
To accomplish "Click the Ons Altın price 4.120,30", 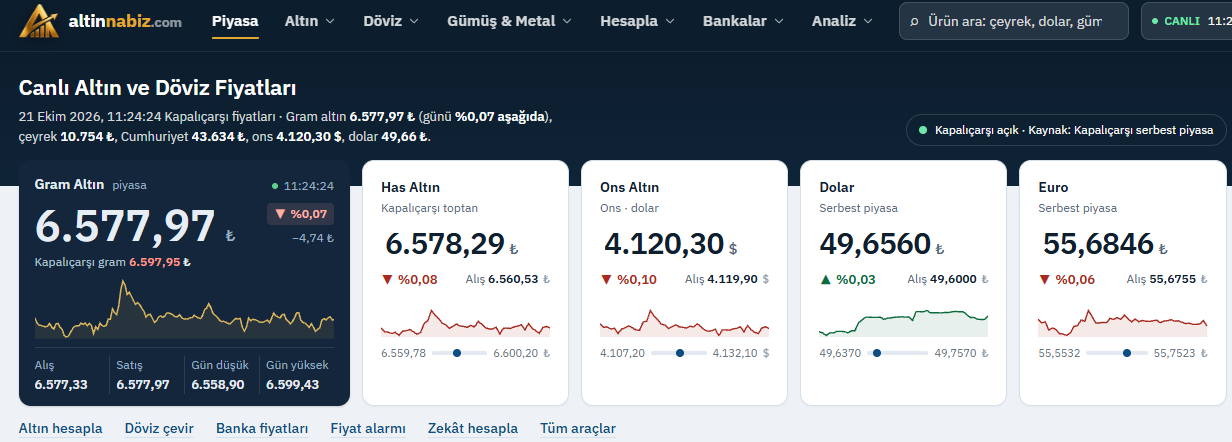I will click(662, 244).
